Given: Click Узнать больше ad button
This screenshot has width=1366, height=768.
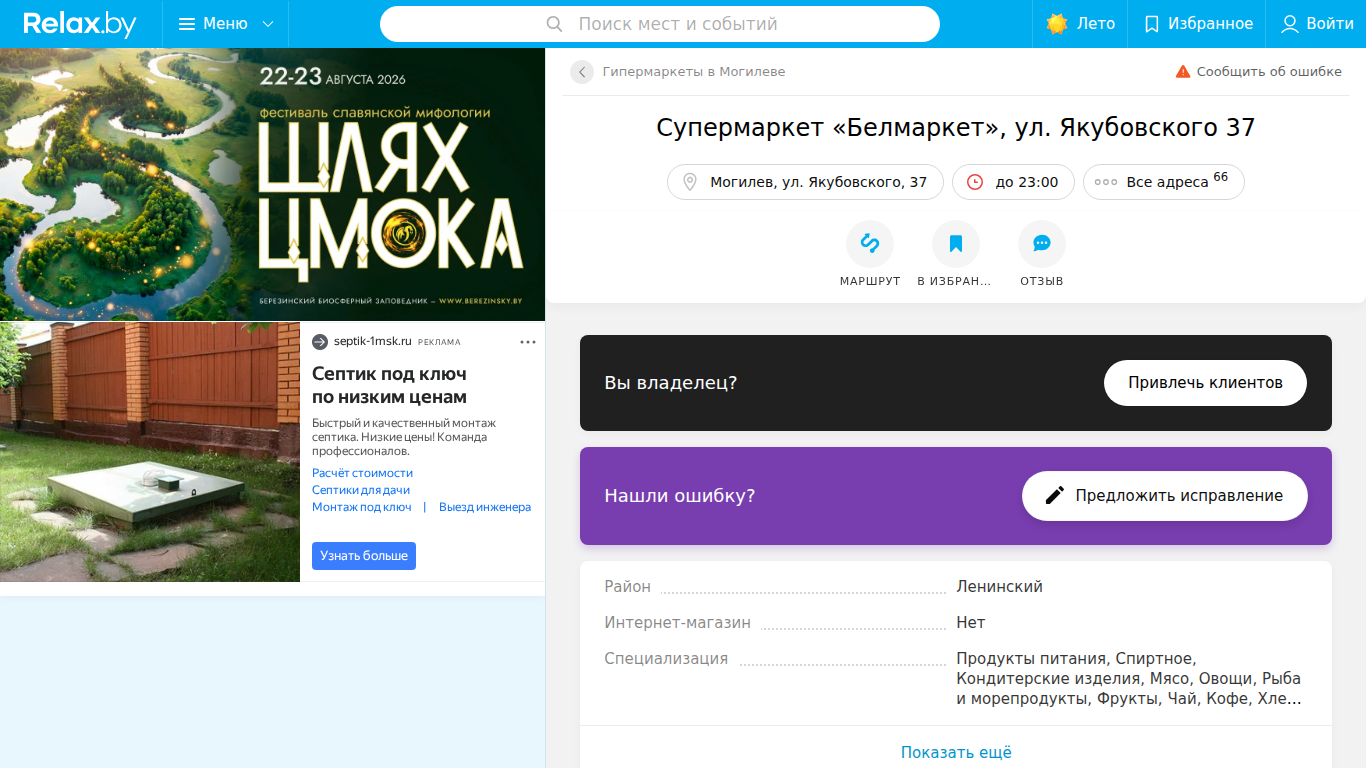Looking at the screenshot, I should pyautogui.click(x=364, y=556).
